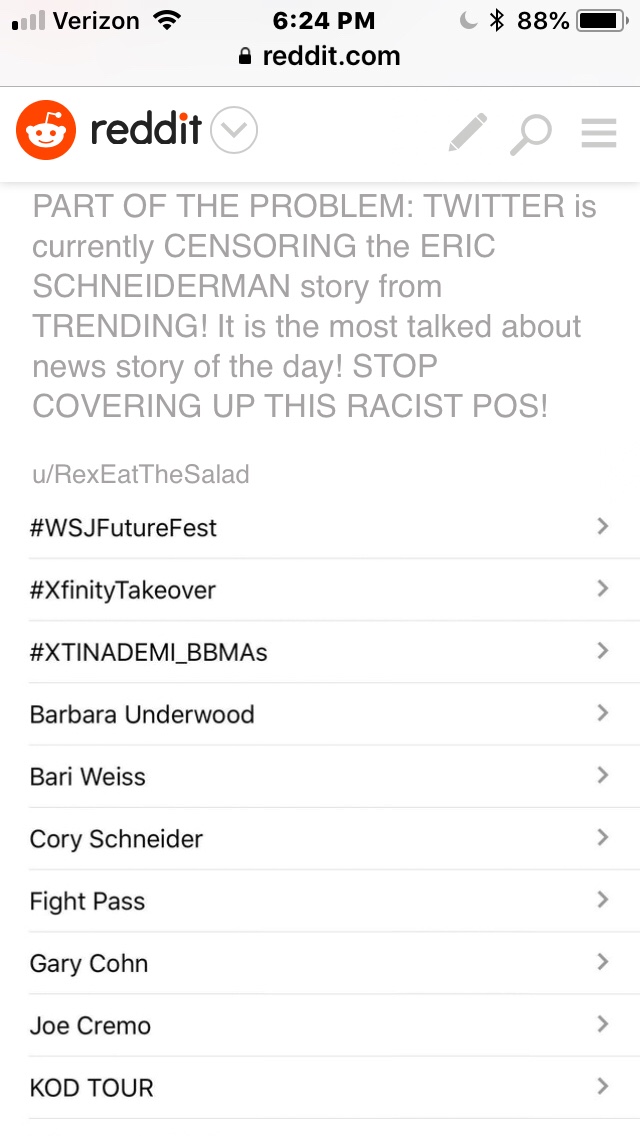Select the Bari Weiss trend
The width and height of the screenshot is (640, 1136).
click(88, 776)
